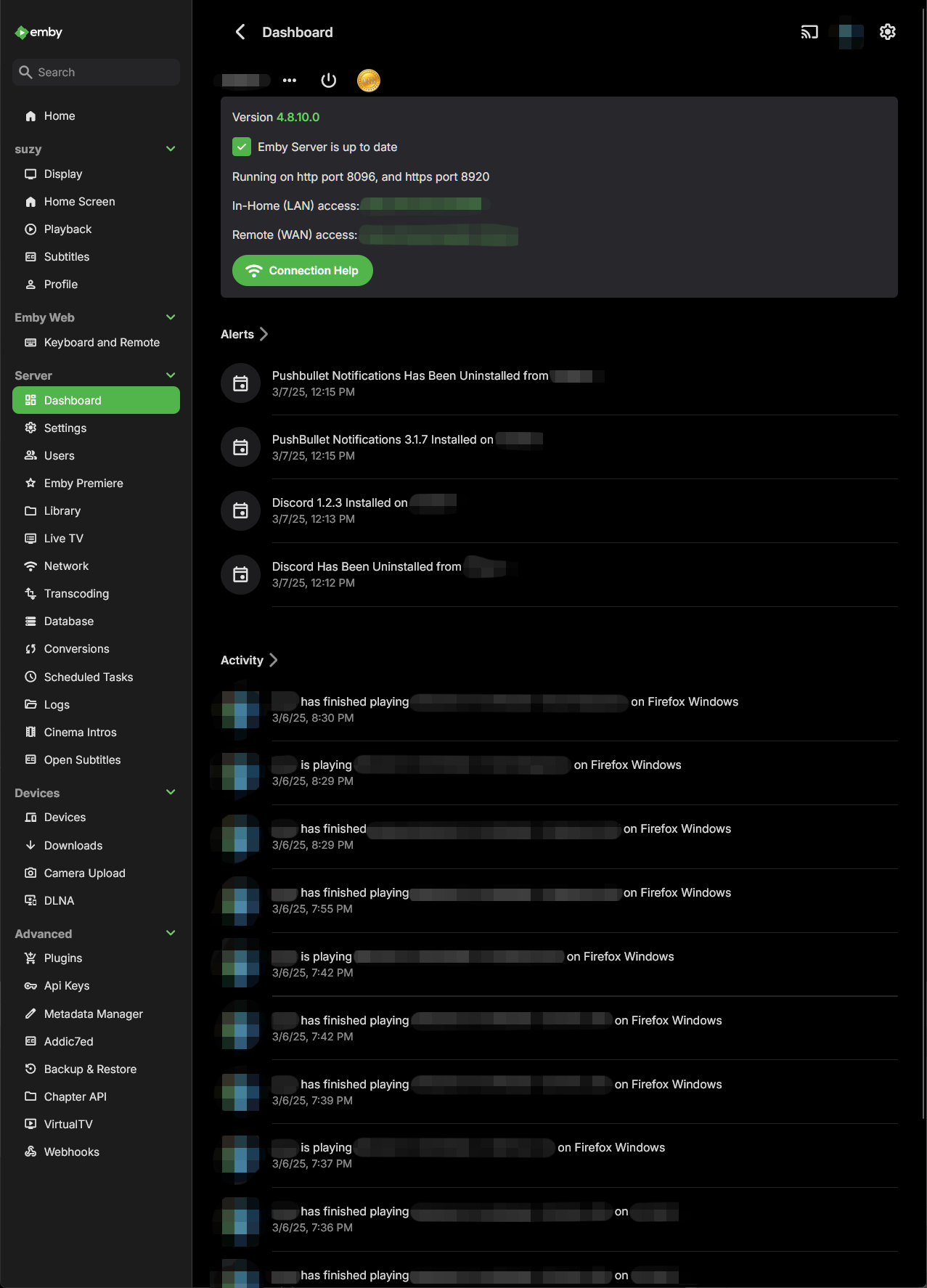The image size is (927, 1288).
Task: Click the server power/restart icon
Action: point(329,80)
